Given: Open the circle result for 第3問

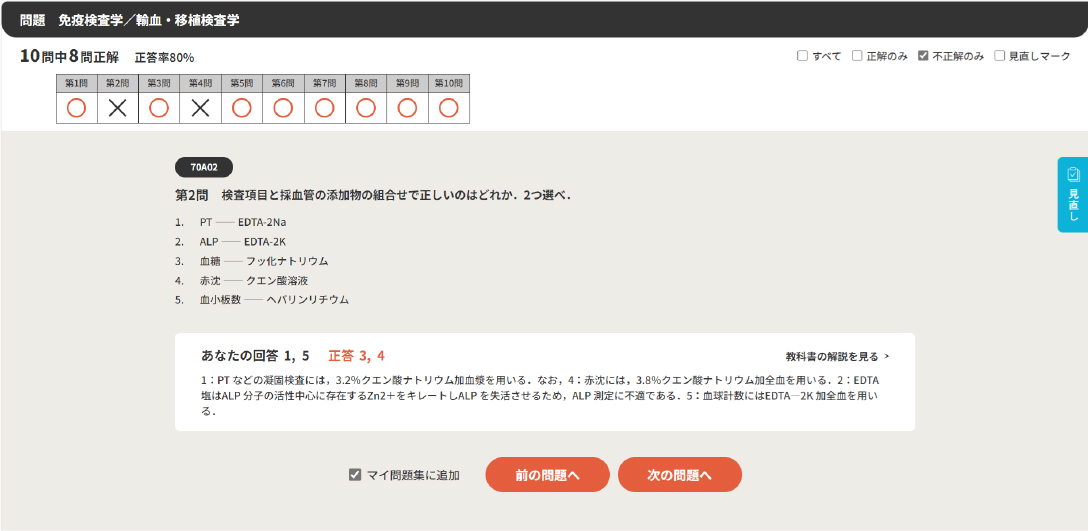Looking at the screenshot, I should 159,108.
